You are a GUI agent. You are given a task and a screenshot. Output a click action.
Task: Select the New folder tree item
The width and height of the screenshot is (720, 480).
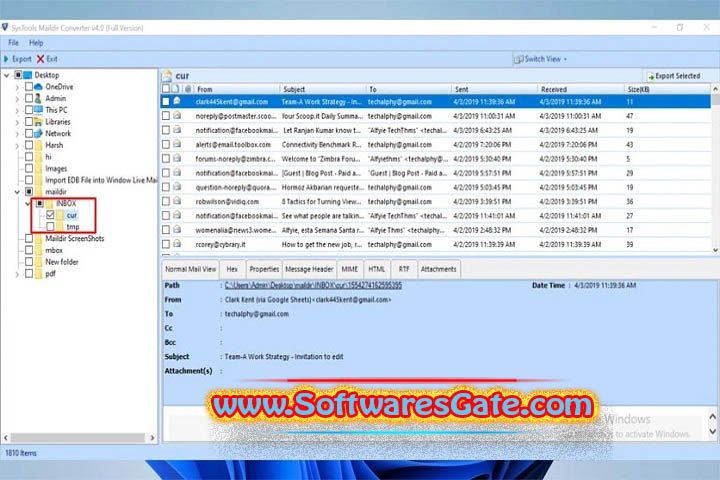pos(62,262)
